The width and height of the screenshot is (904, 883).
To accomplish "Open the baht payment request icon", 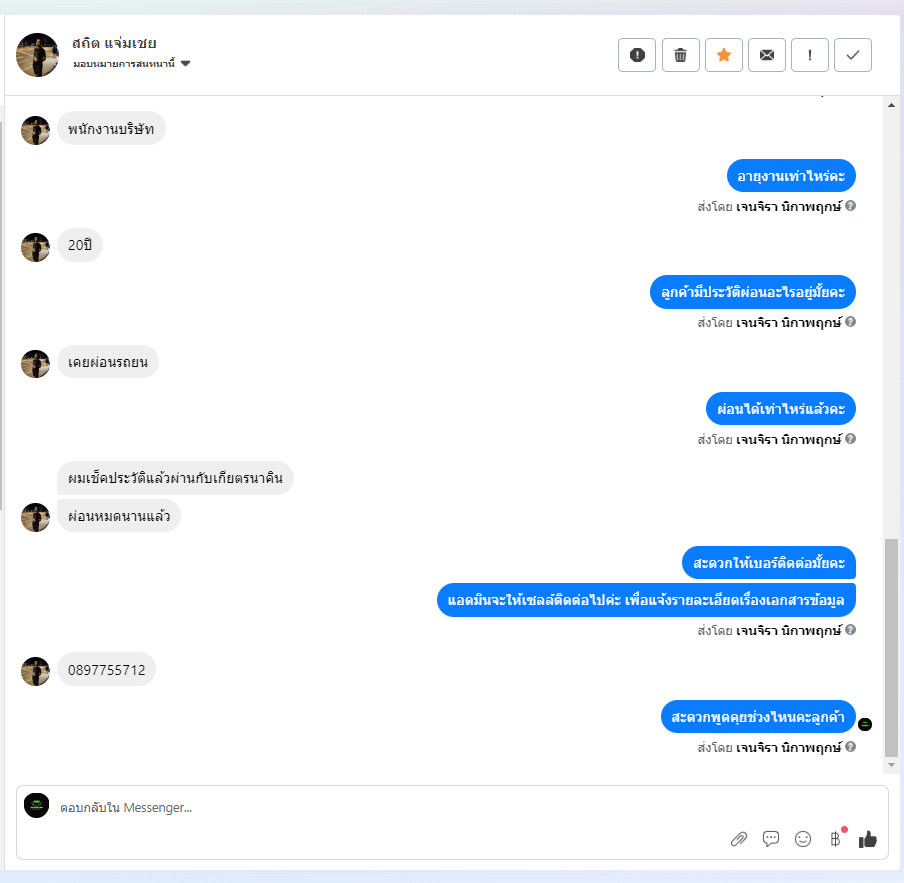I will coord(835,839).
